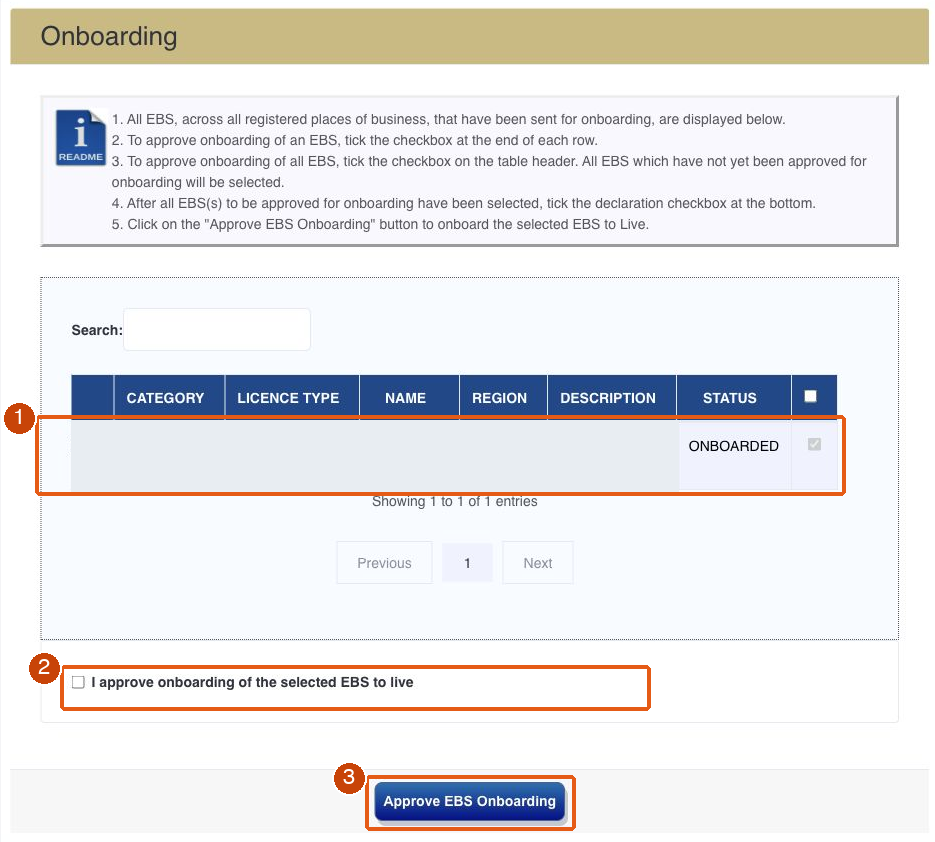Sort by the NAME column header

[409, 398]
